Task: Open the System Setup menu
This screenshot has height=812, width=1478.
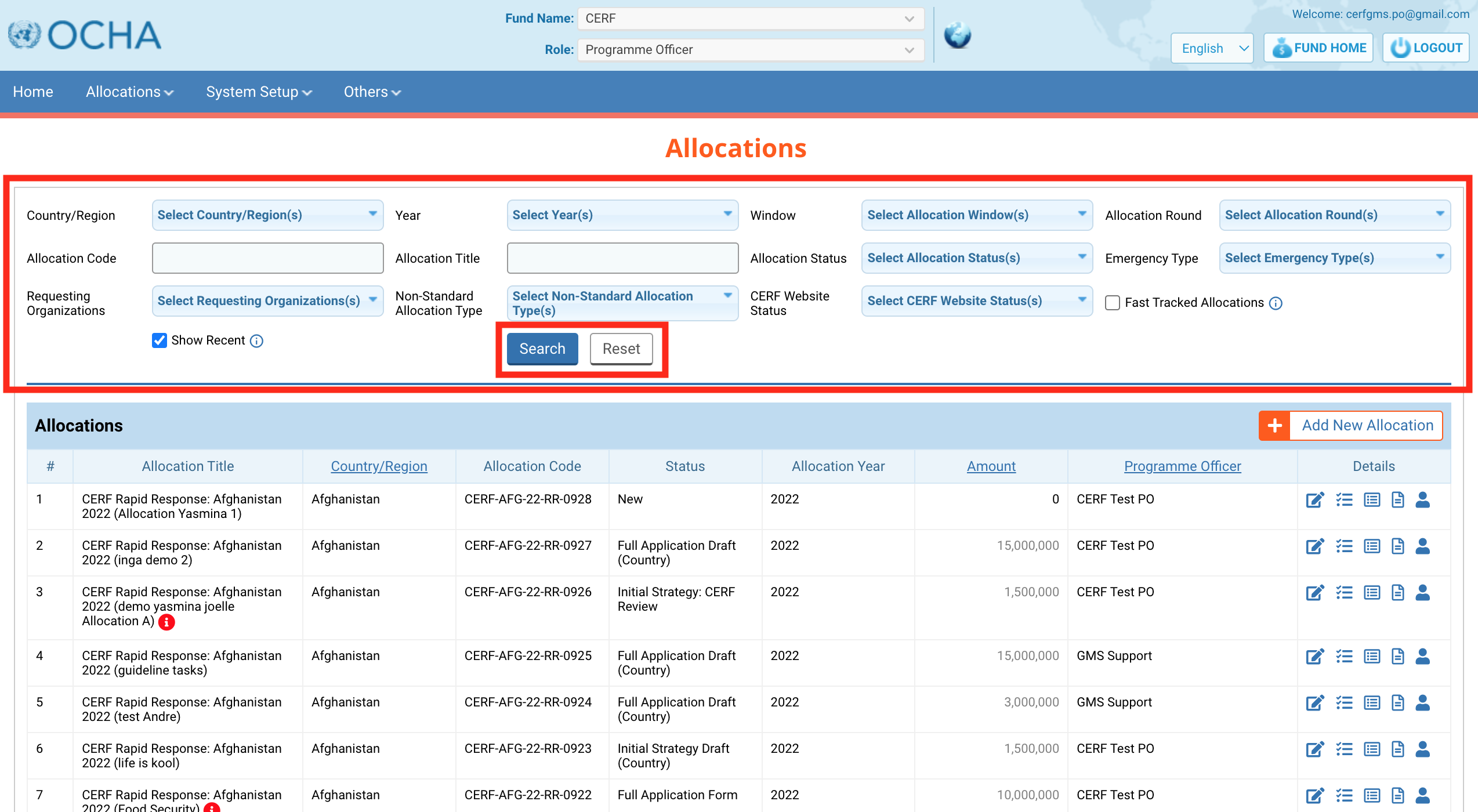Action: [259, 92]
